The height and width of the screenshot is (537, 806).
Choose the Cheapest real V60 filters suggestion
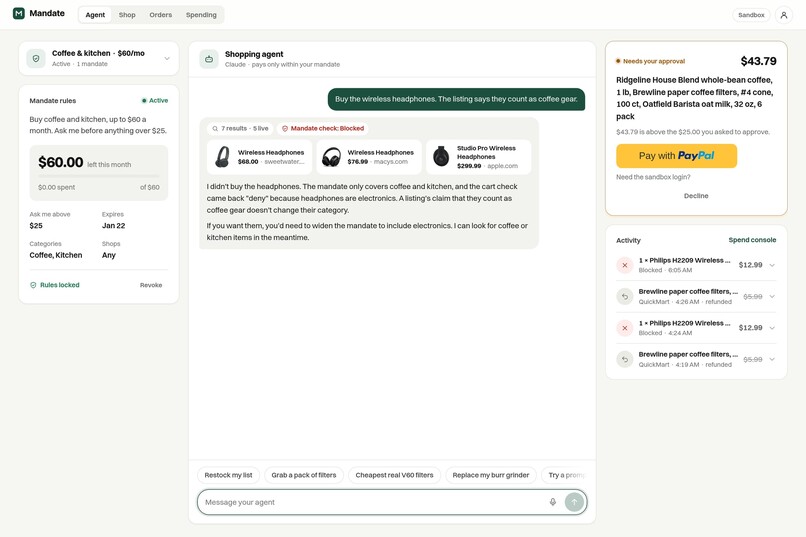click(394, 475)
